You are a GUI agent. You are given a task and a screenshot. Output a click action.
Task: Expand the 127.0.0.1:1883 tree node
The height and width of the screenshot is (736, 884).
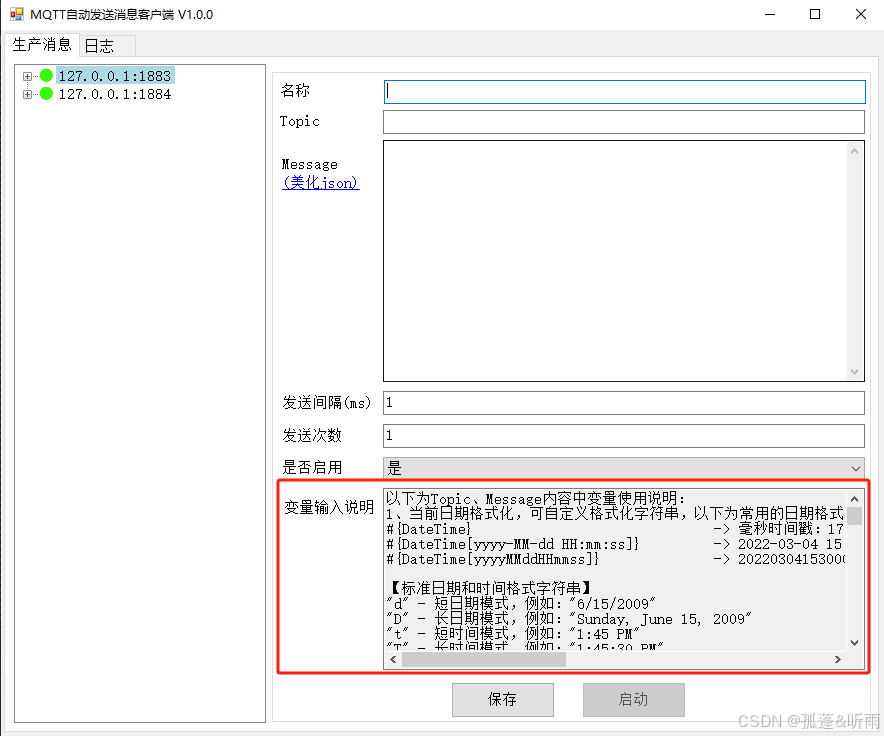27,76
